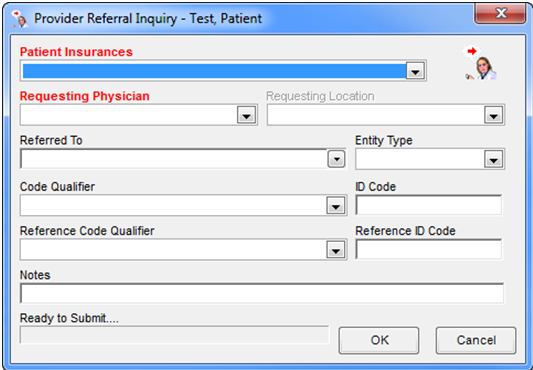The height and width of the screenshot is (370, 533).
Task: Open the Requesting Location dropdown arrow
Action: point(494,115)
